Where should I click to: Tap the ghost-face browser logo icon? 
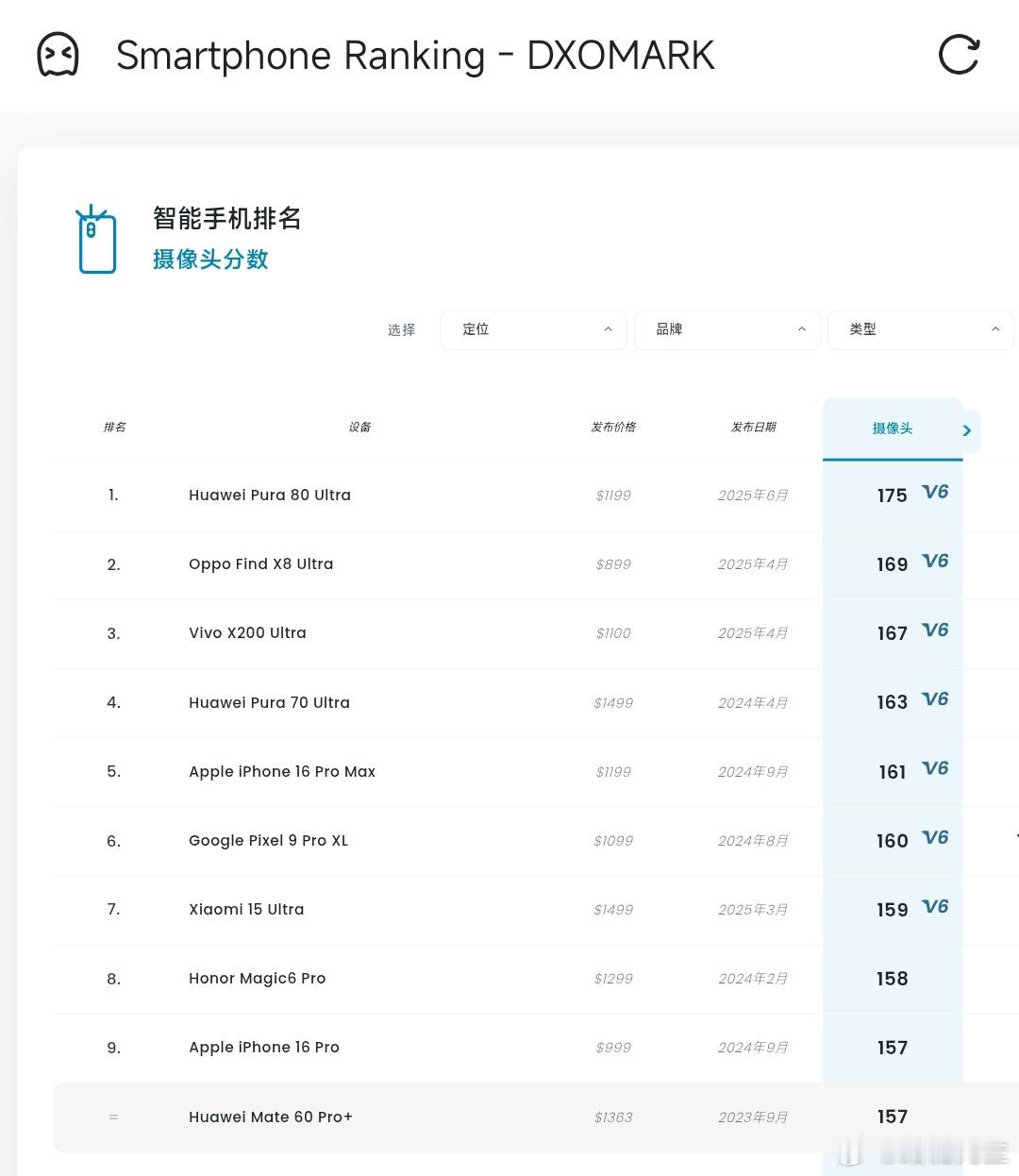pos(58,55)
